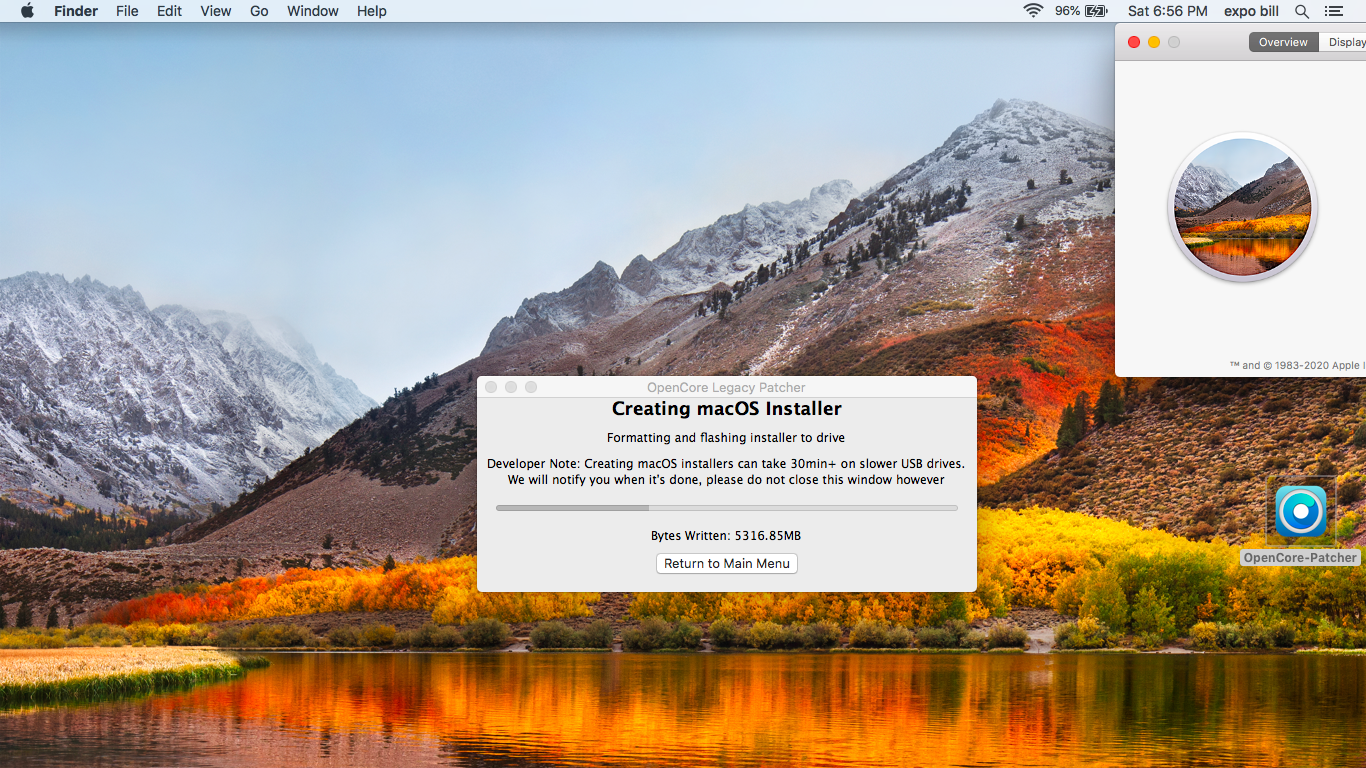Click the OpenCore-Patcher icon label

tap(1300, 558)
